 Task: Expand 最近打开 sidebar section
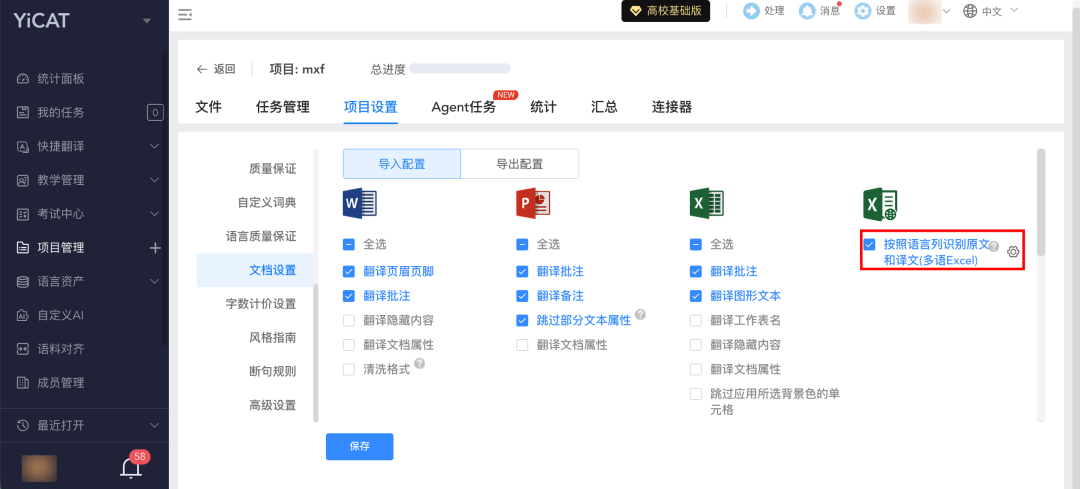tap(154, 425)
